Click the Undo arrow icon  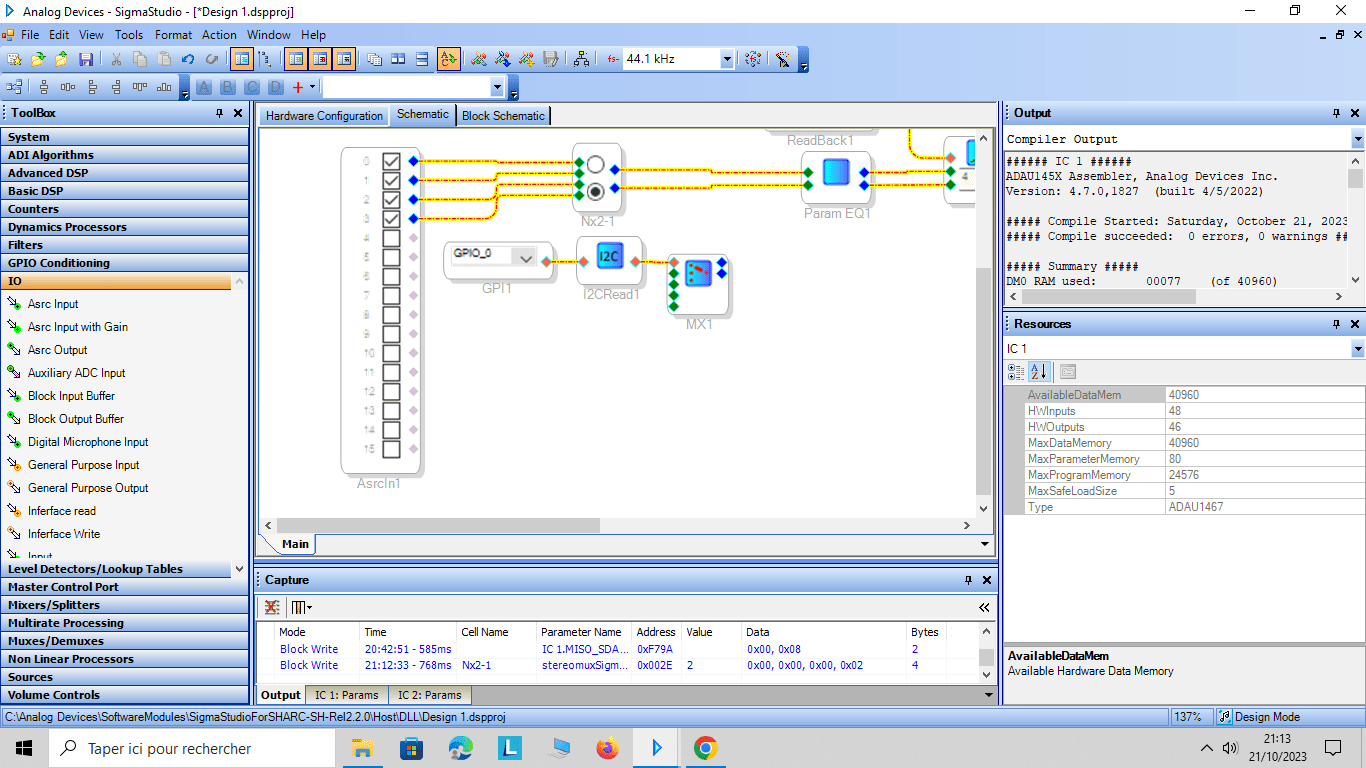(188, 59)
